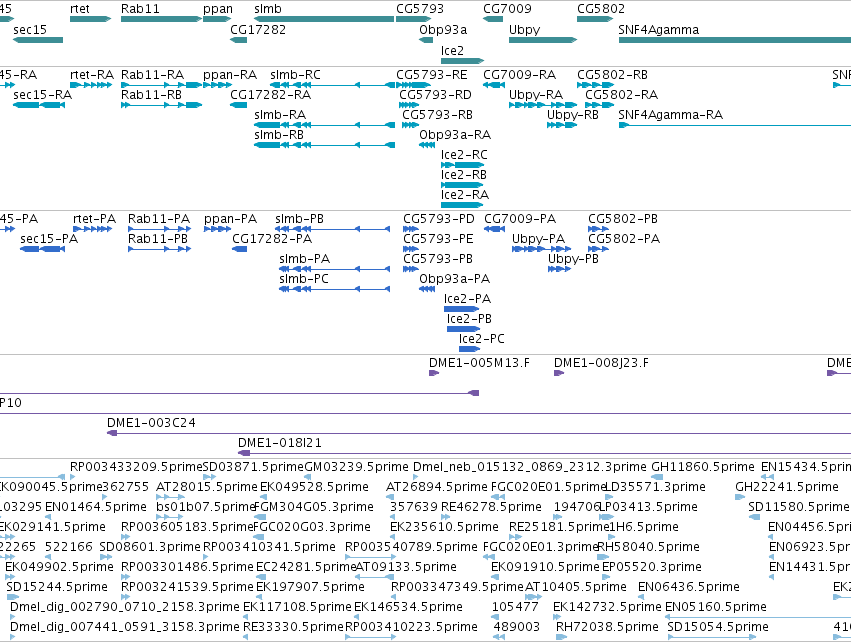Image resolution: width=851 pixels, height=642 pixels.
Task: Select the SNF4Agamma gene bar
Action: (735, 40)
